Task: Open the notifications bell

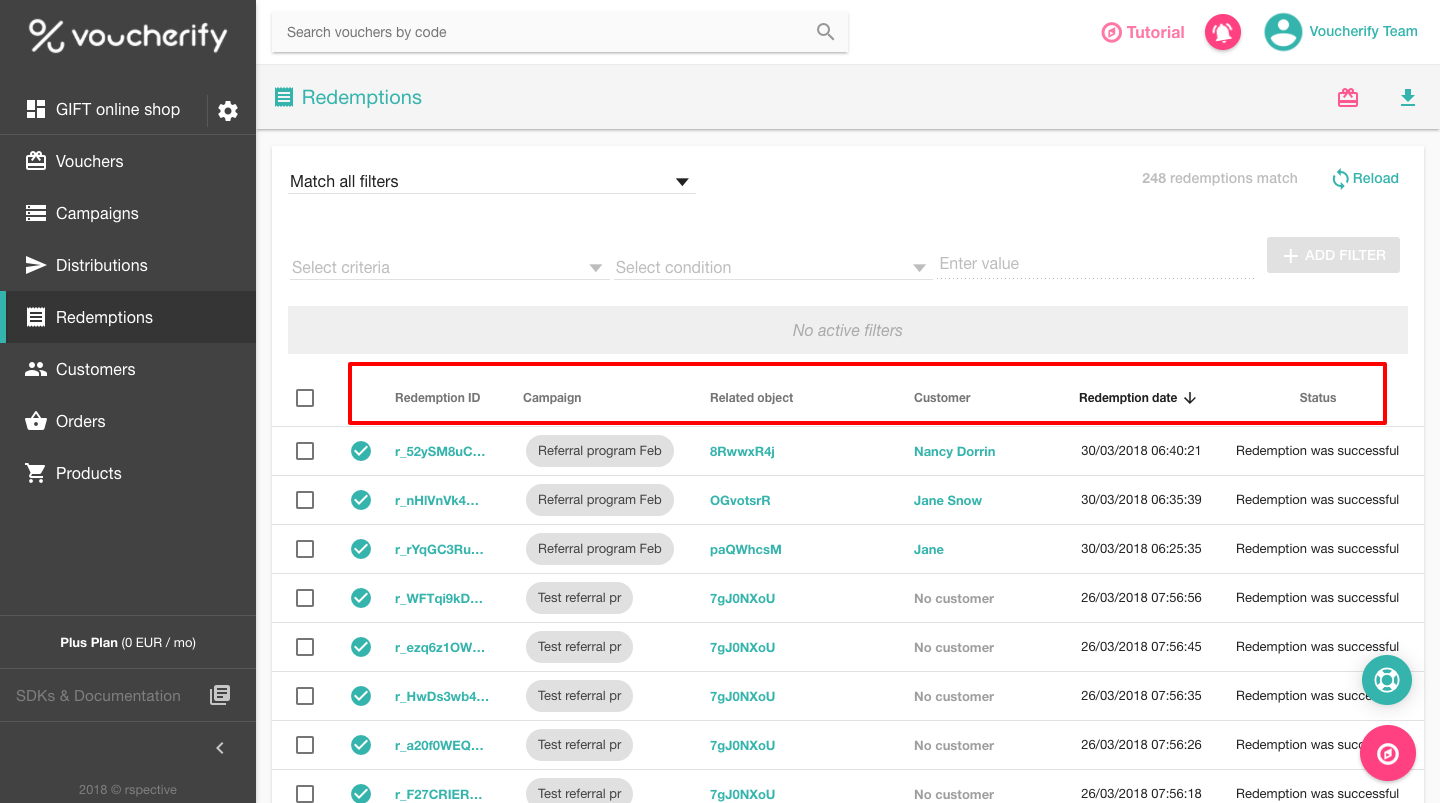Action: 1222,32
